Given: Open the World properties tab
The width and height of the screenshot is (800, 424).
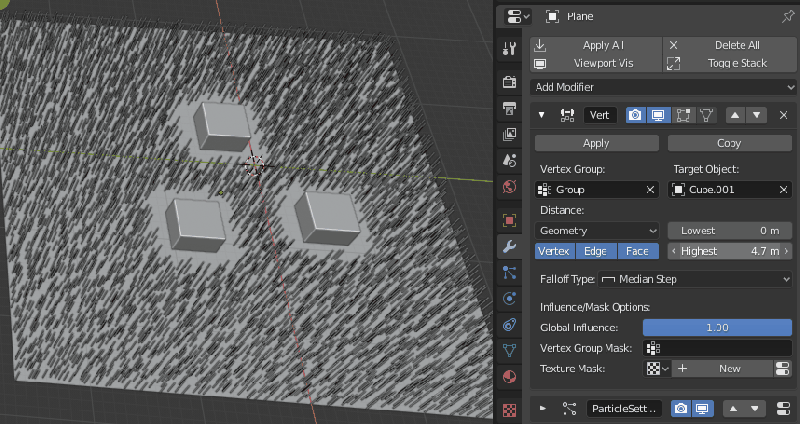Looking at the screenshot, I should pos(509,186).
